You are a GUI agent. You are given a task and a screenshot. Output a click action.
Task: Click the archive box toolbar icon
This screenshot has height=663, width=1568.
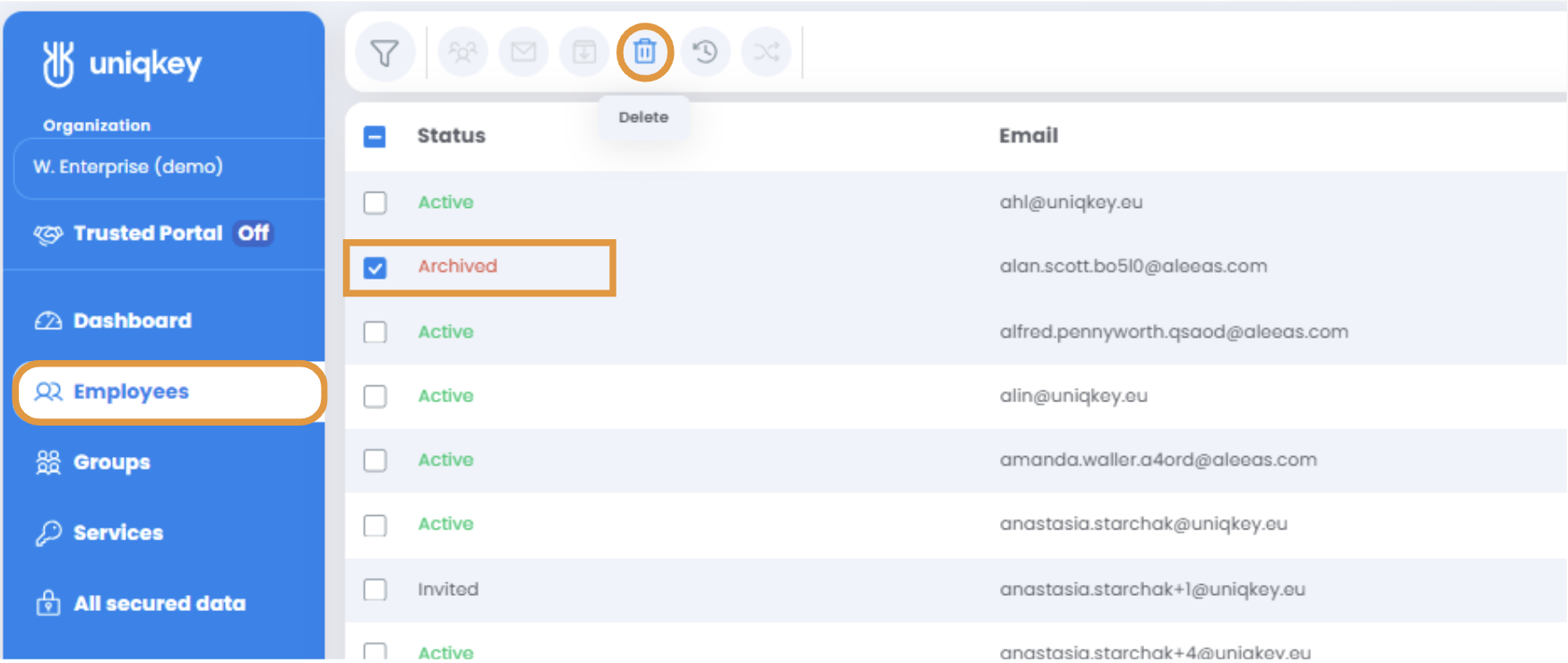(x=584, y=53)
